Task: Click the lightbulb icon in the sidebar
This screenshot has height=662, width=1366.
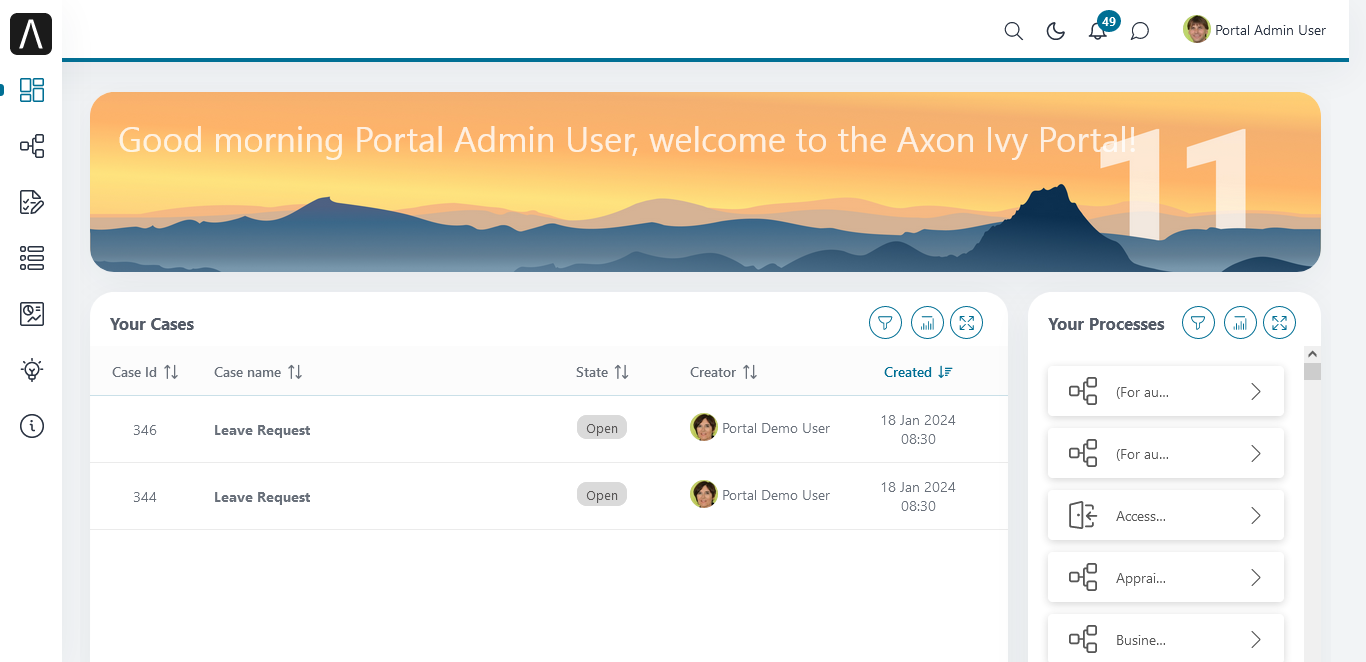Action: point(32,370)
